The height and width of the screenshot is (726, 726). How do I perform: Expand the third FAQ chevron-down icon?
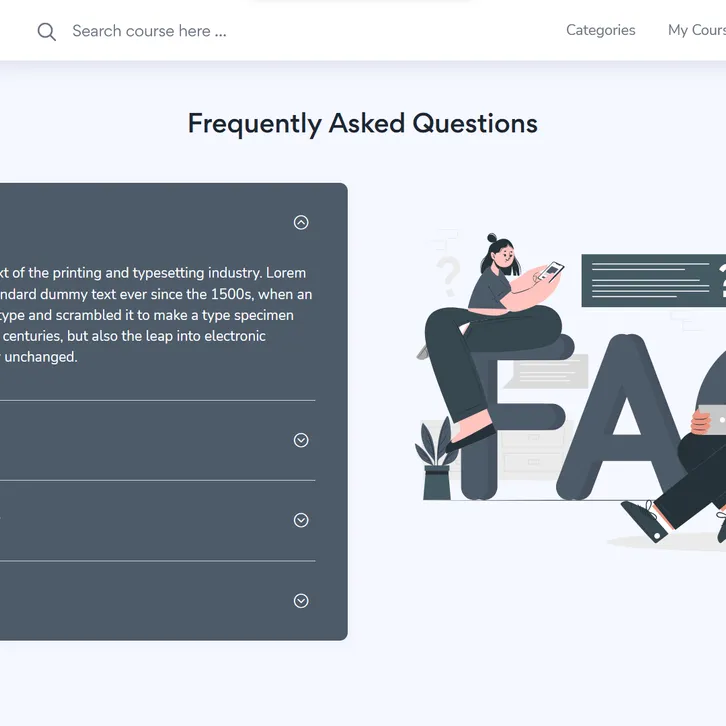coord(301,520)
